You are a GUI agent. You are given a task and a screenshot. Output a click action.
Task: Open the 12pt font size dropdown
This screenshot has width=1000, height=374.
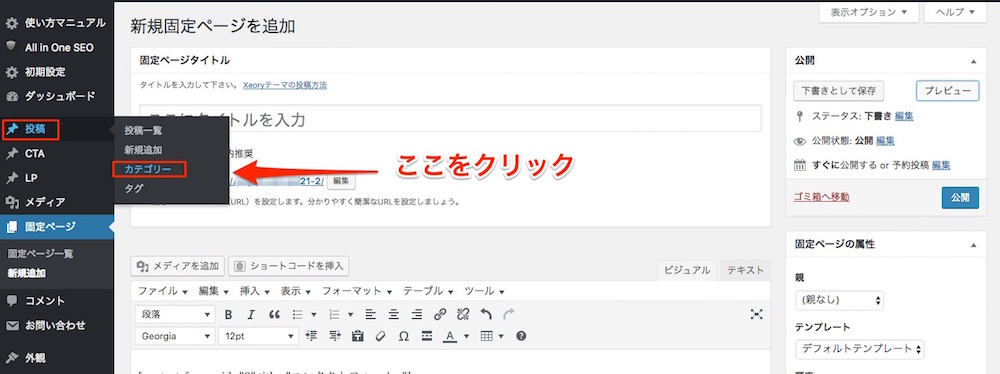pos(258,336)
